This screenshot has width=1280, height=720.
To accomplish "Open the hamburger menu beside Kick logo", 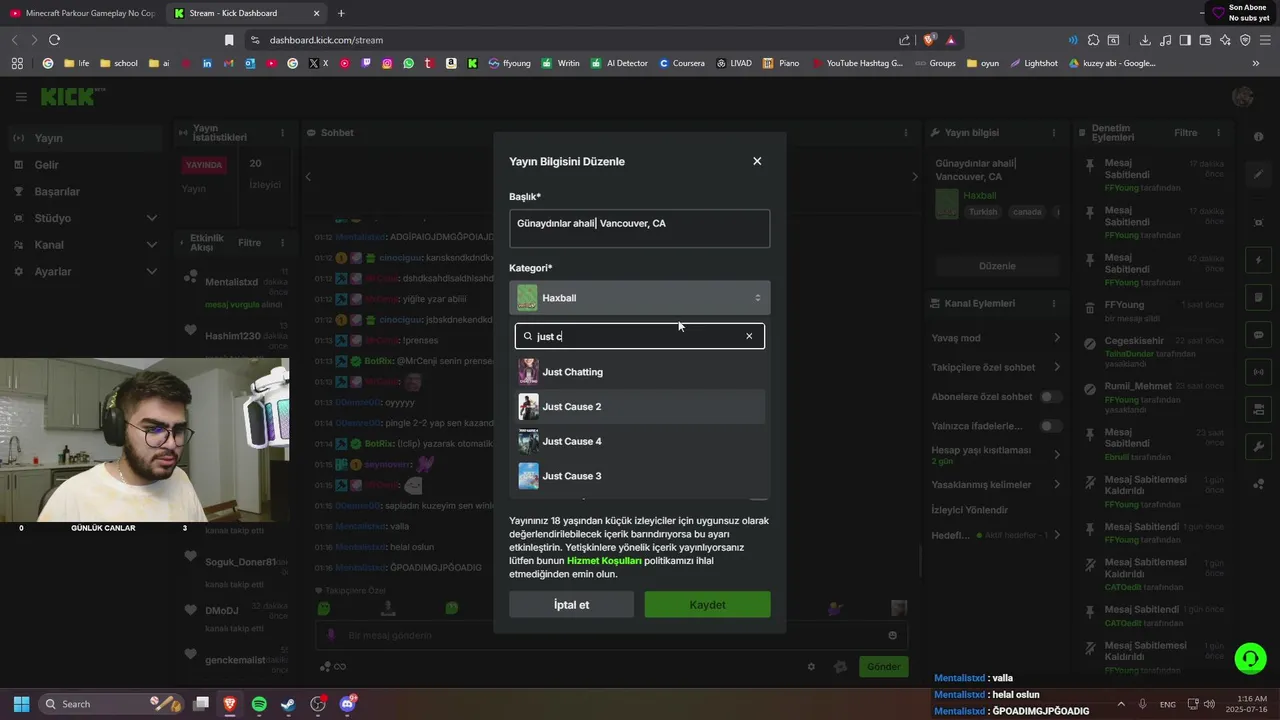I will pyautogui.click(x=21, y=97).
